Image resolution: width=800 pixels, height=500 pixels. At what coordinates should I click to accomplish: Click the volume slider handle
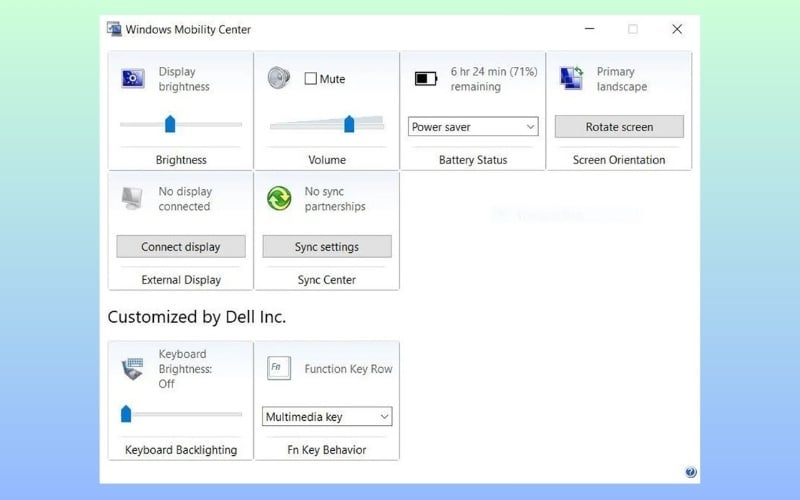coord(349,124)
